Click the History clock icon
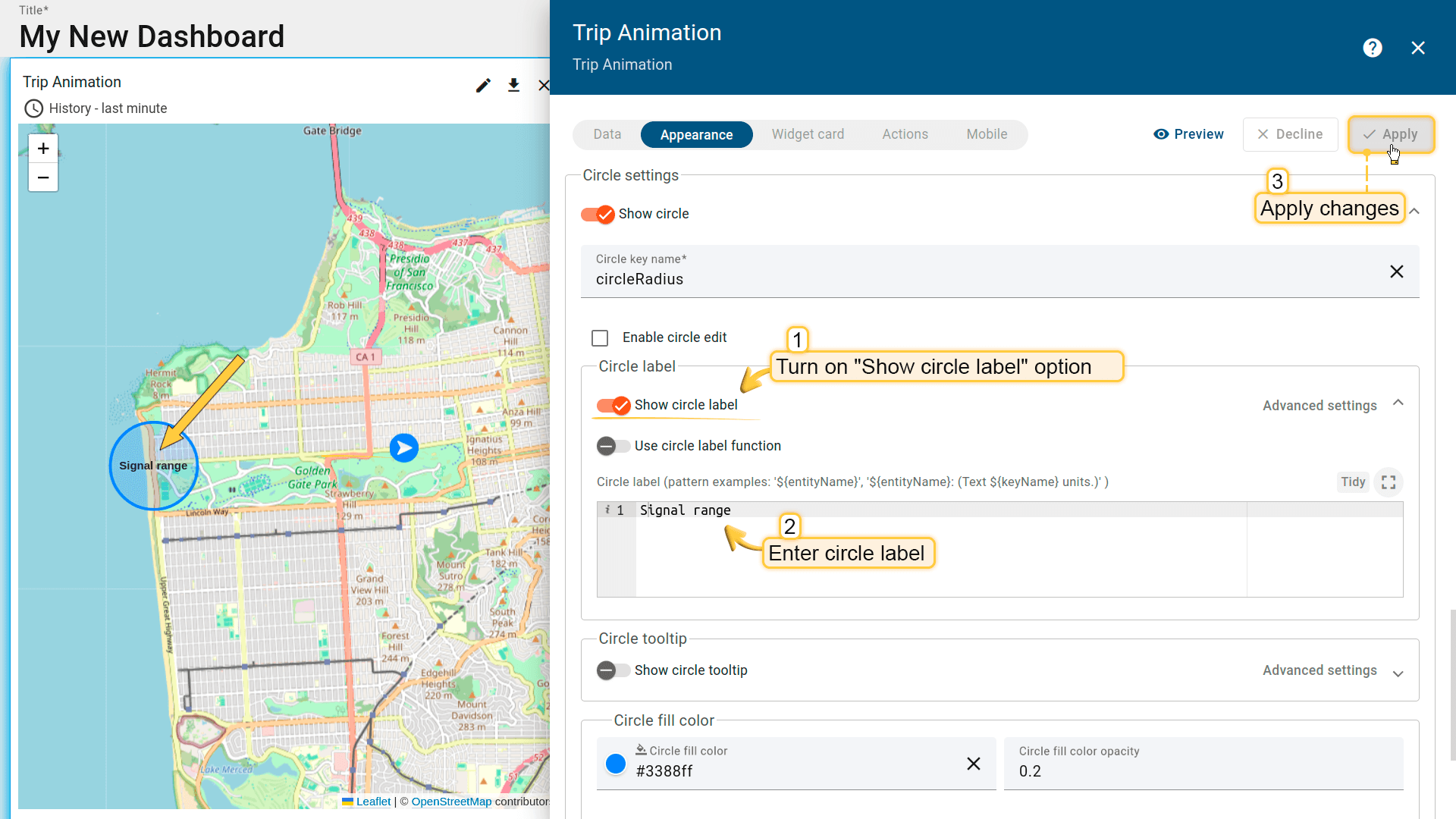 (33, 108)
